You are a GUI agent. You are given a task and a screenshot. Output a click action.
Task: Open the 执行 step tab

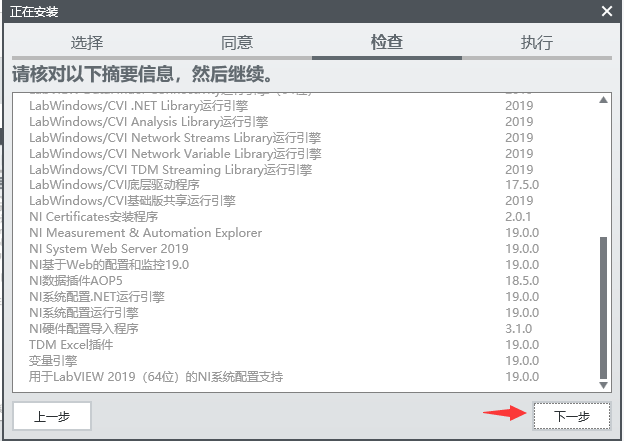point(537,43)
